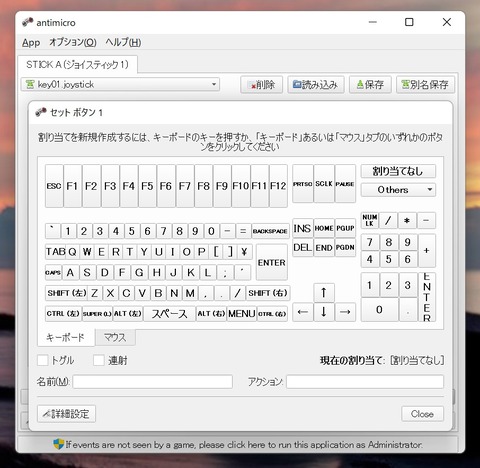Assign the SHIFT (左) key
The height and width of the screenshot is (468, 480).
coord(67,293)
